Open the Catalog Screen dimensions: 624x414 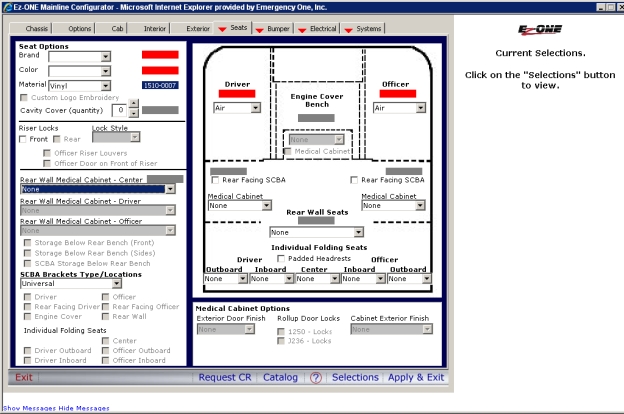point(280,377)
